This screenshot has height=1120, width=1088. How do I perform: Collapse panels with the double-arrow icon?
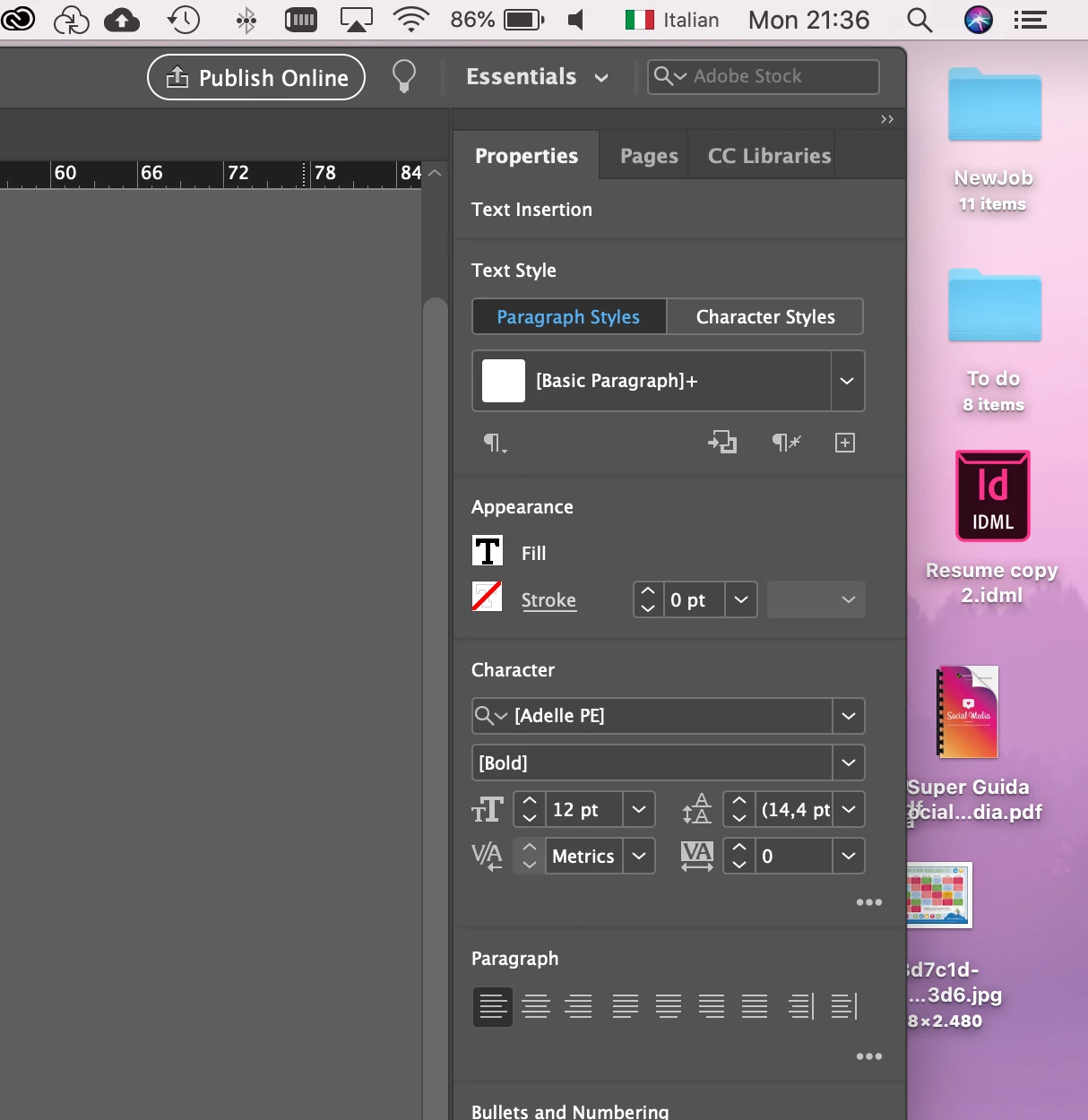(x=887, y=119)
